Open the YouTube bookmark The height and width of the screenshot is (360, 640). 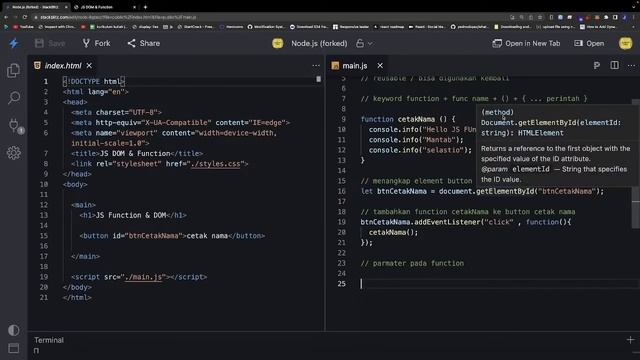[x=24, y=27]
